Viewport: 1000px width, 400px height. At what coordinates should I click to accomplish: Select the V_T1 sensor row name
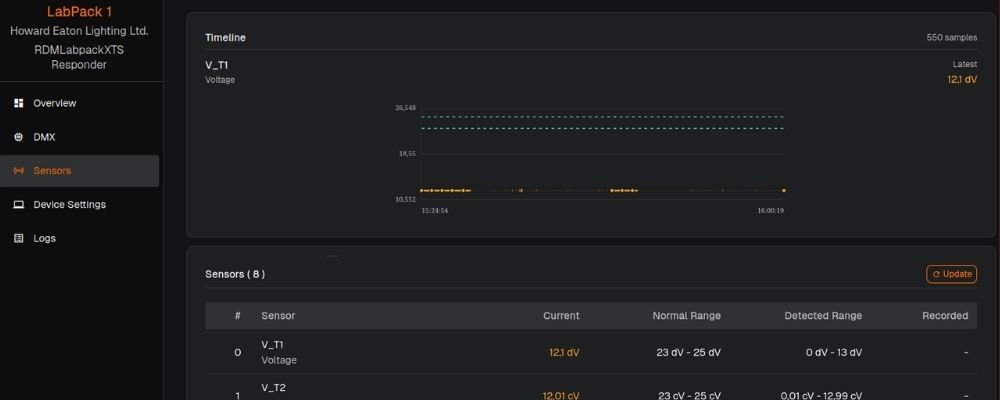point(272,344)
